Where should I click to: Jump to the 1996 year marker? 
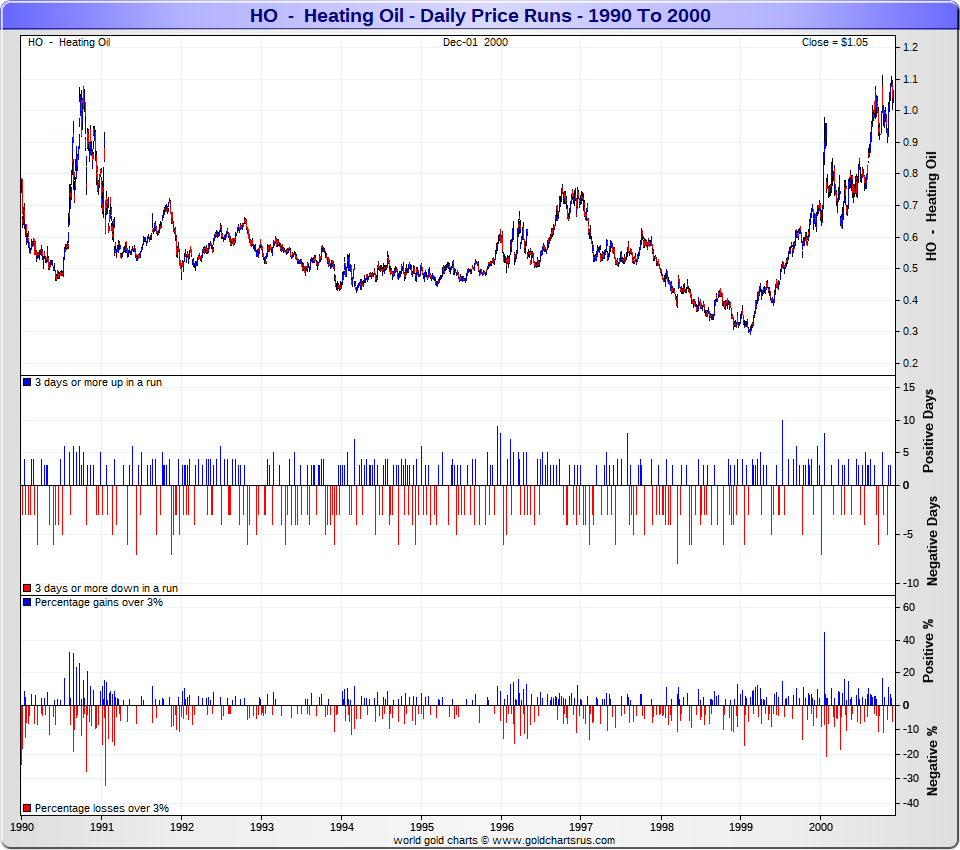click(501, 828)
